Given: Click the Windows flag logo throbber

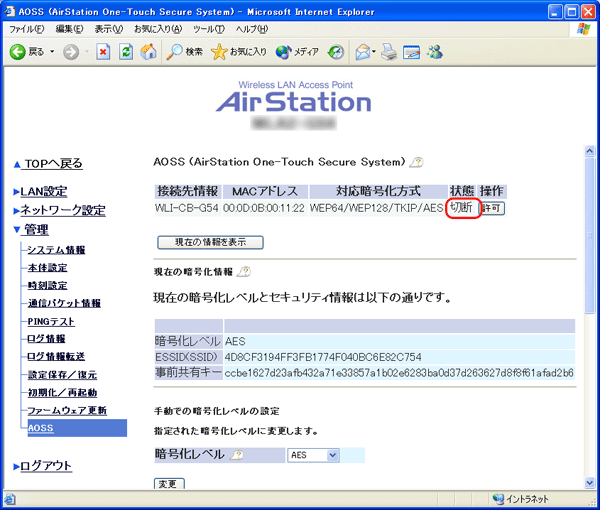Looking at the screenshot, I should coord(584,29).
